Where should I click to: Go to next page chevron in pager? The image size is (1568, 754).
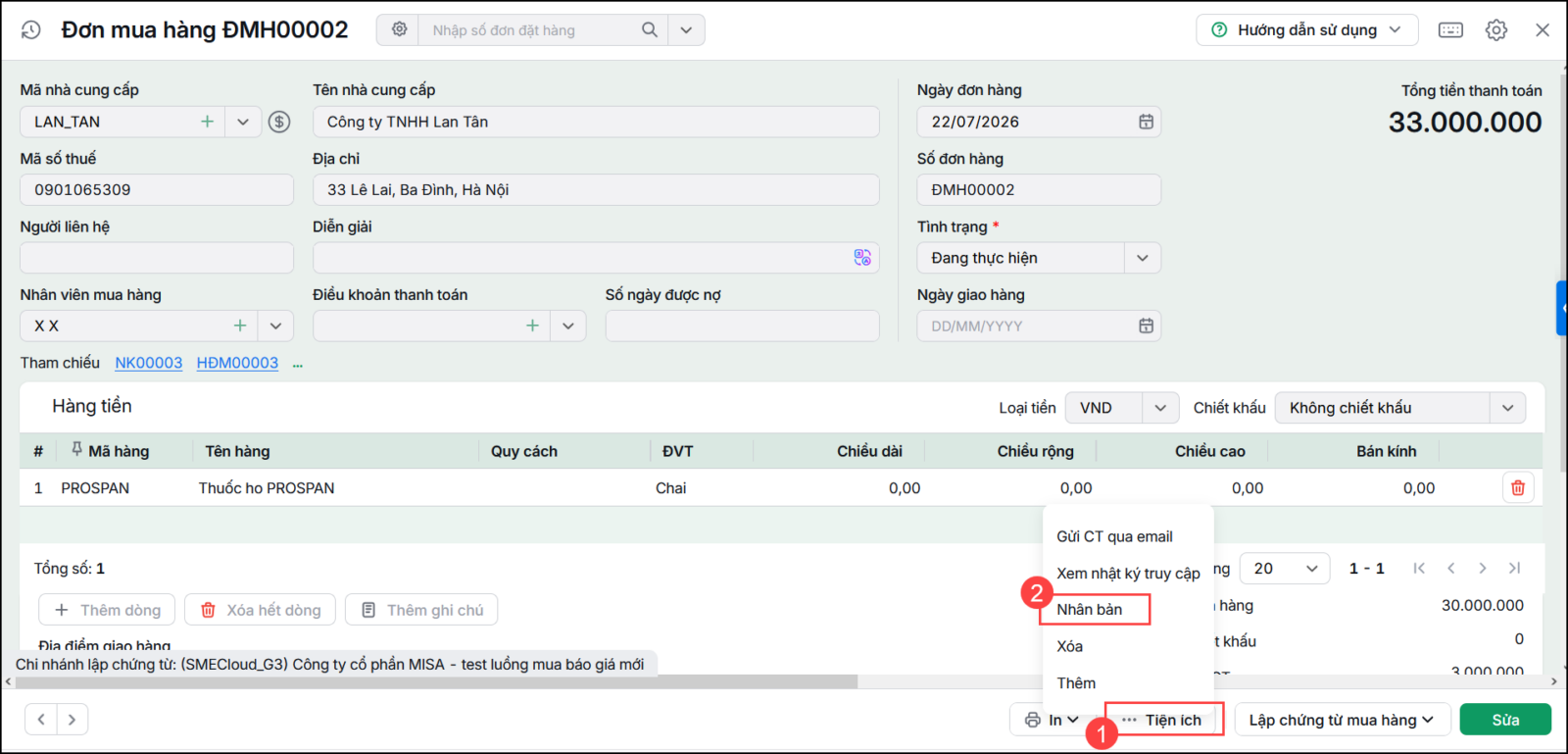[1483, 568]
